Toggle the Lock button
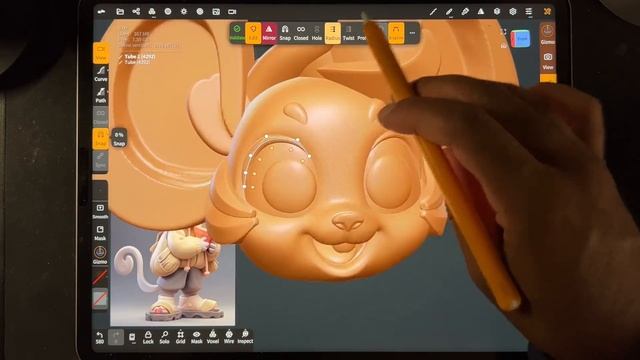The image size is (640, 360). (x=148, y=338)
